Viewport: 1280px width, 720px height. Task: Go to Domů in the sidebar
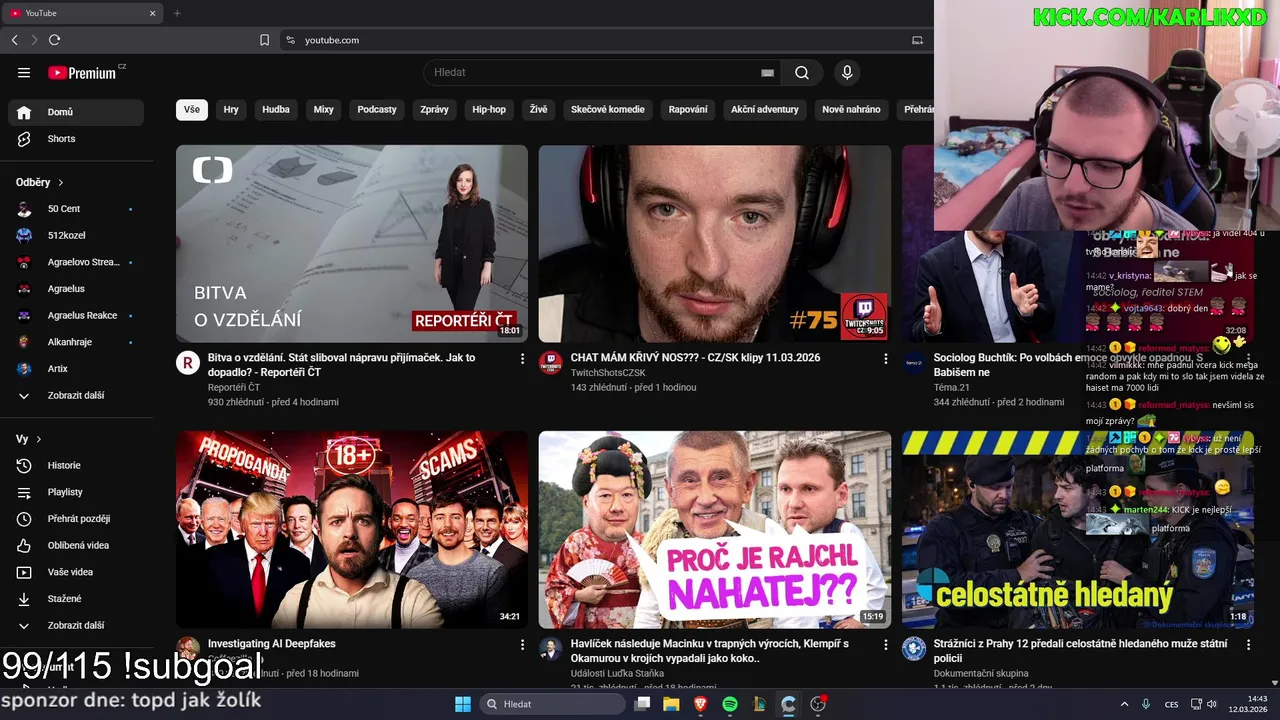76,112
